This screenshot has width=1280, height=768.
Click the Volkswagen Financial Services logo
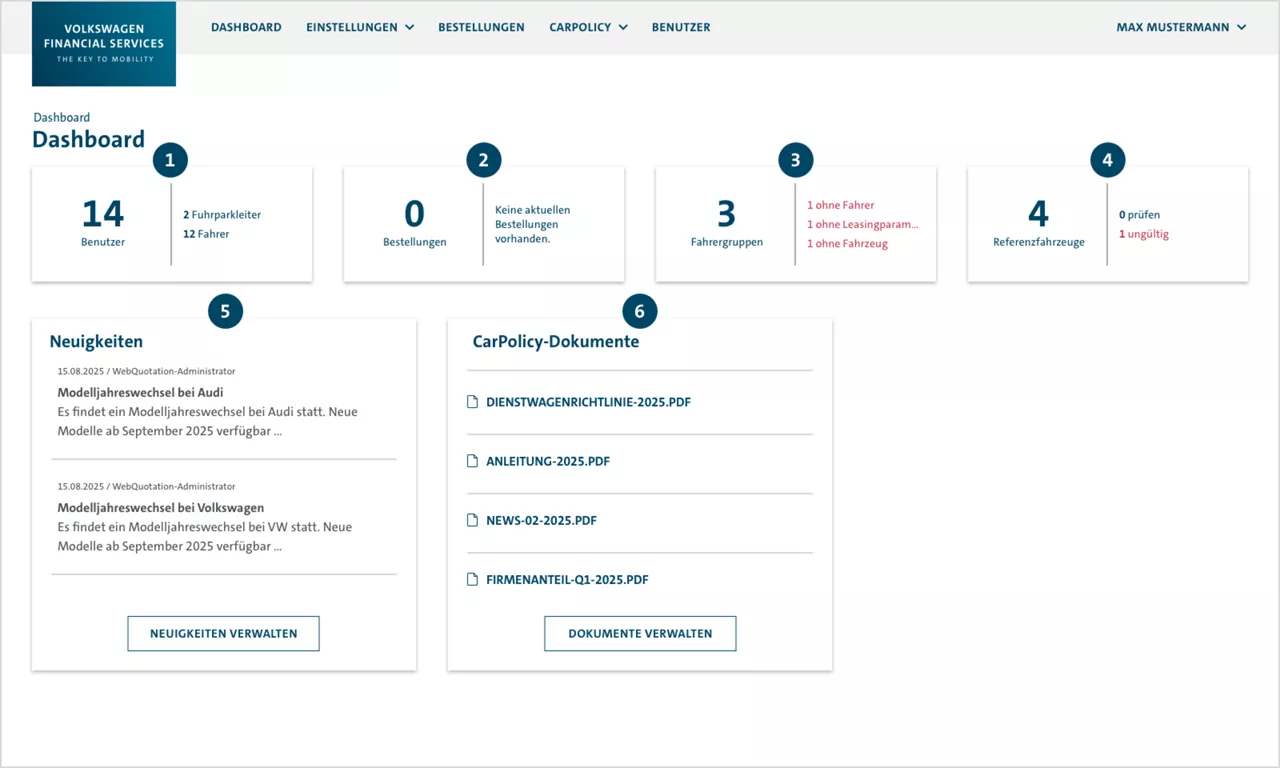click(103, 43)
